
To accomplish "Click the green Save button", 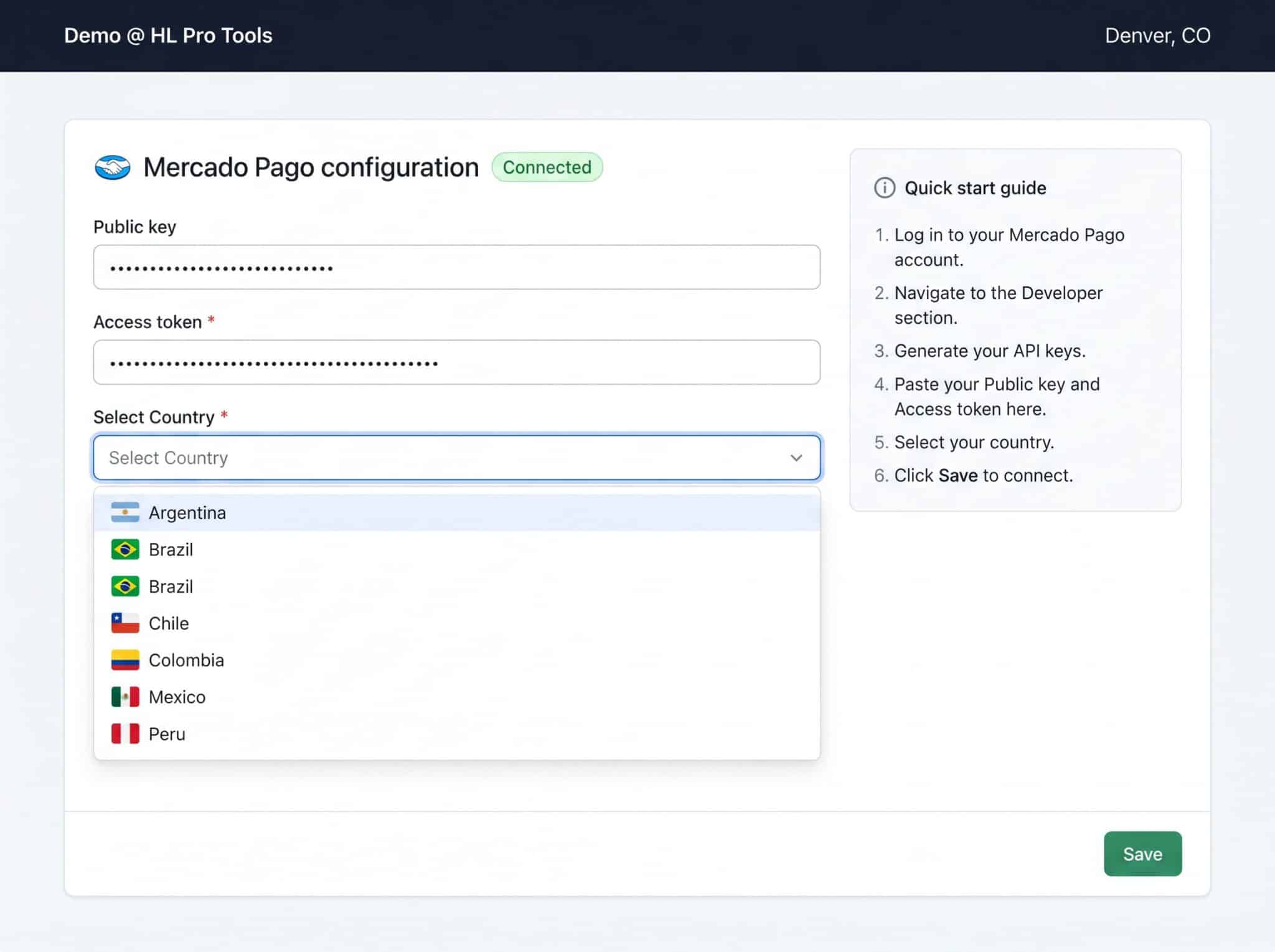I will tap(1142, 854).
